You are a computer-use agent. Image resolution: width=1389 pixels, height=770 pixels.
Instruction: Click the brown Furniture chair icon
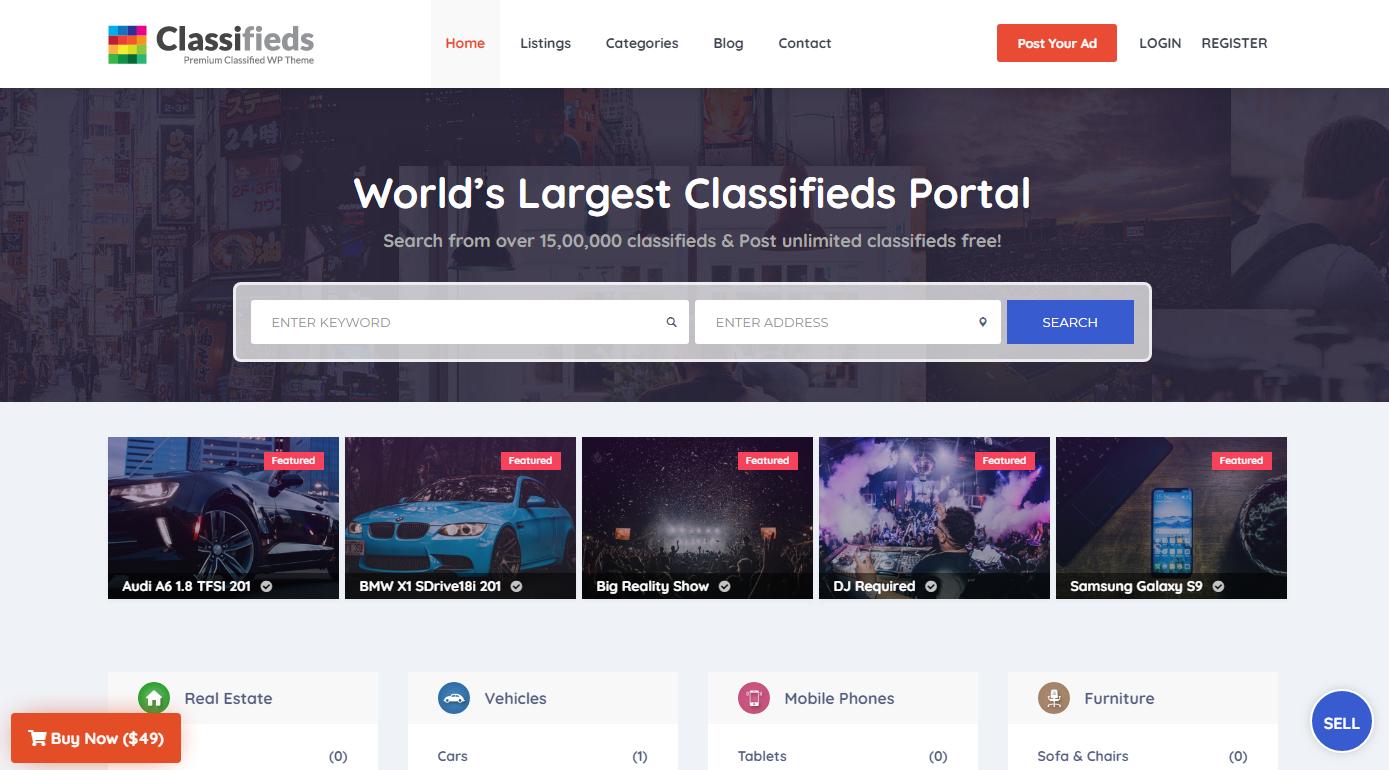[1054, 698]
